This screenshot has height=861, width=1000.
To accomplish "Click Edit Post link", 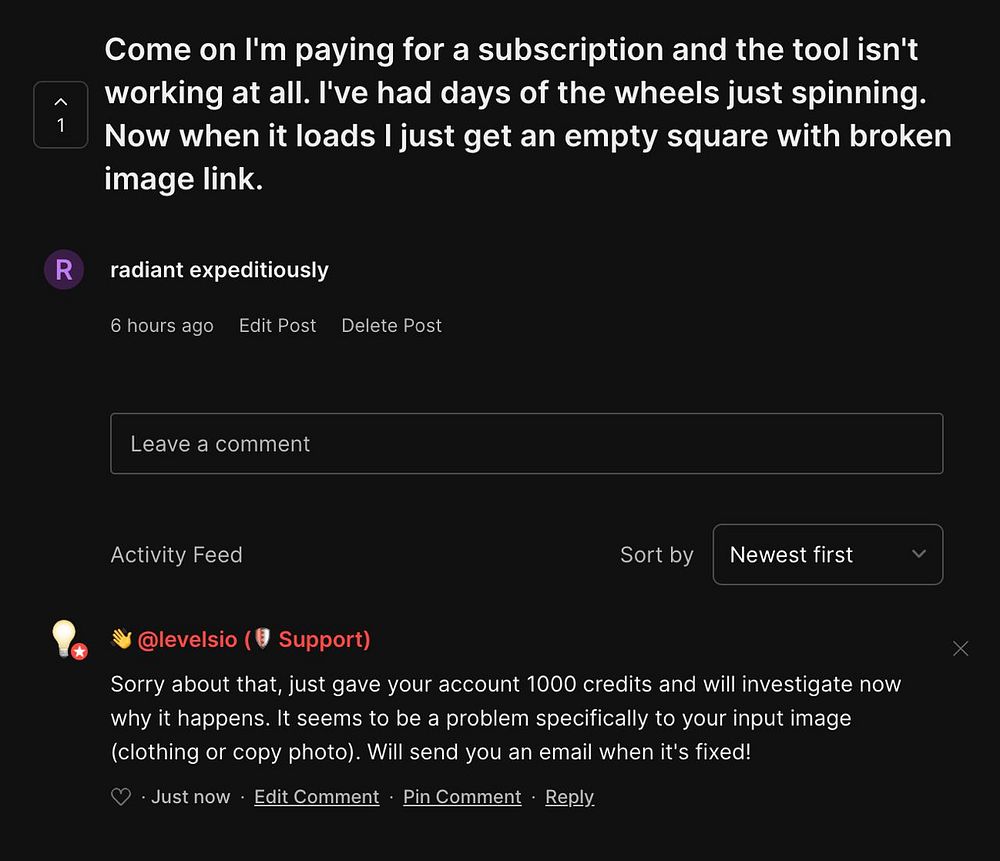I will (x=277, y=325).
